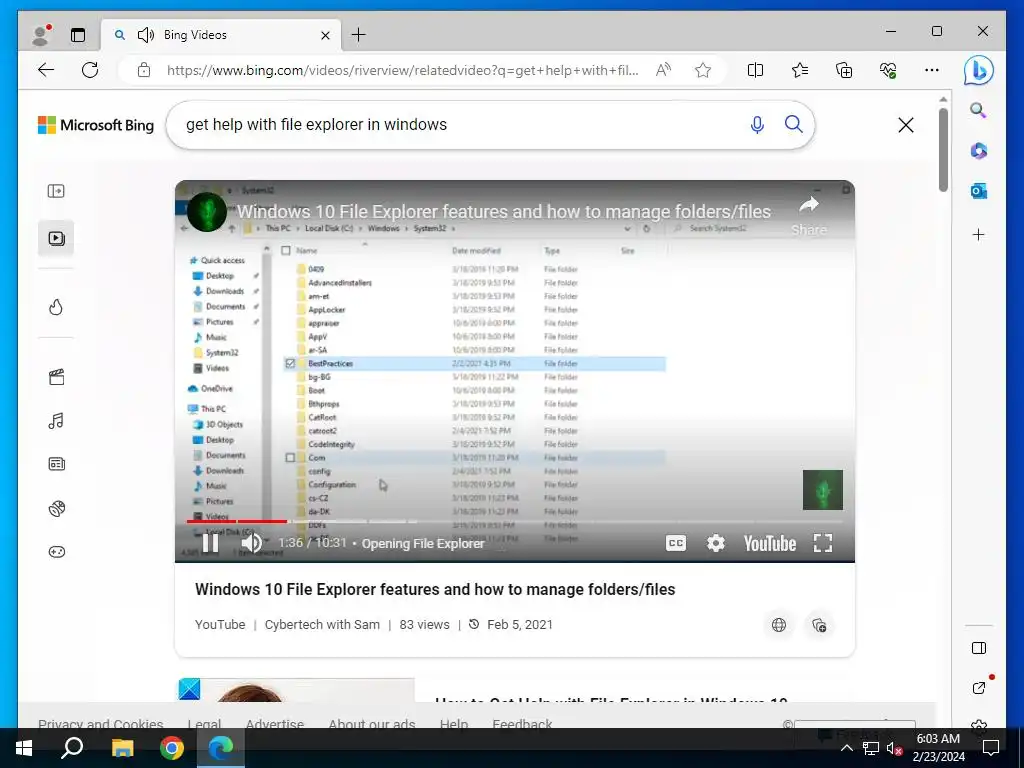
Task: Click the Bing search text box
Action: coord(457,125)
